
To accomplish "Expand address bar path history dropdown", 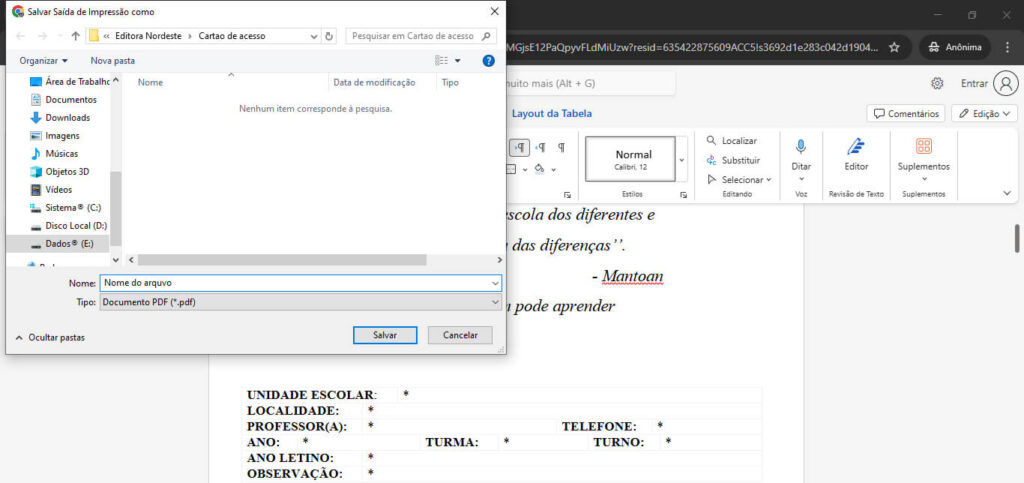I will point(315,37).
